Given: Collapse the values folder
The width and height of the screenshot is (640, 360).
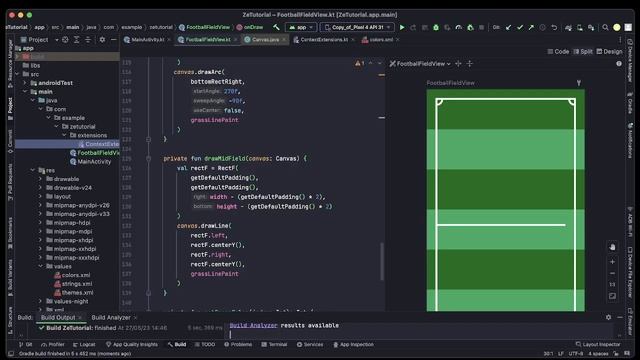Looking at the screenshot, I should click(x=40, y=266).
